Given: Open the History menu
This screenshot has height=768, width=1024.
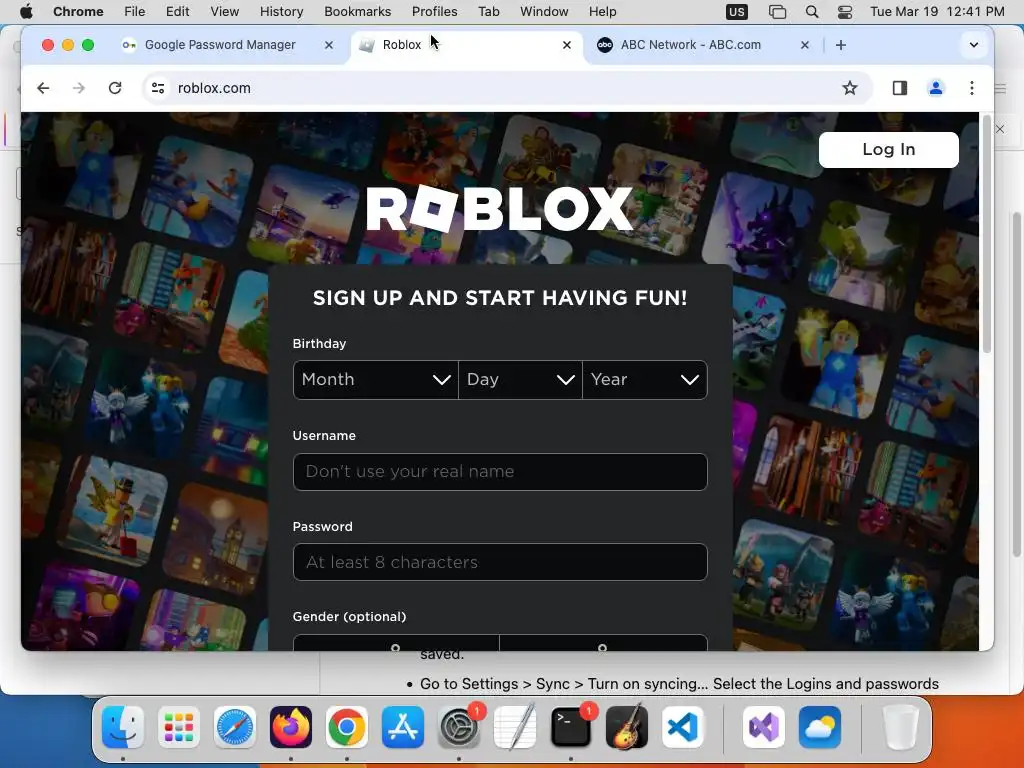Looking at the screenshot, I should [x=281, y=11].
